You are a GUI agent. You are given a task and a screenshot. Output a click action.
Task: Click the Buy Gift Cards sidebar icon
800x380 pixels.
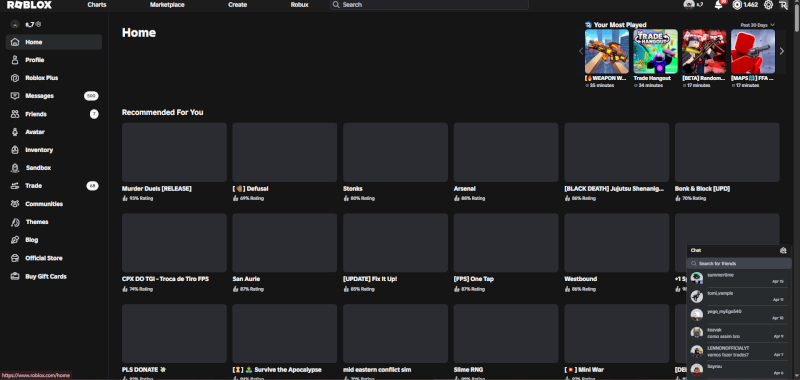[15, 276]
